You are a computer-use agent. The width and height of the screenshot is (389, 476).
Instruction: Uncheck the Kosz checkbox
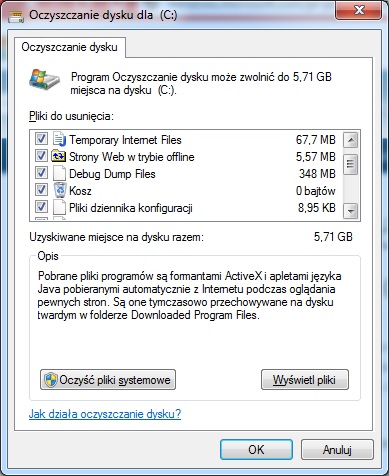(41, 190)
